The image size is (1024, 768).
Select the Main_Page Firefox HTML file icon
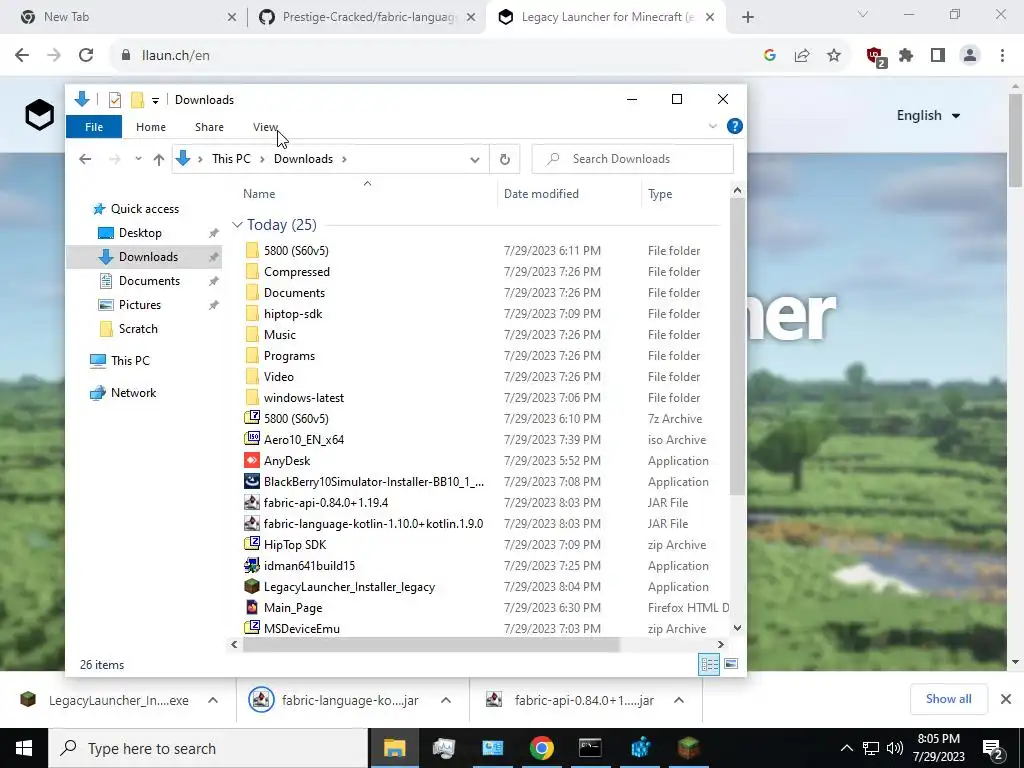coord(251,607)
